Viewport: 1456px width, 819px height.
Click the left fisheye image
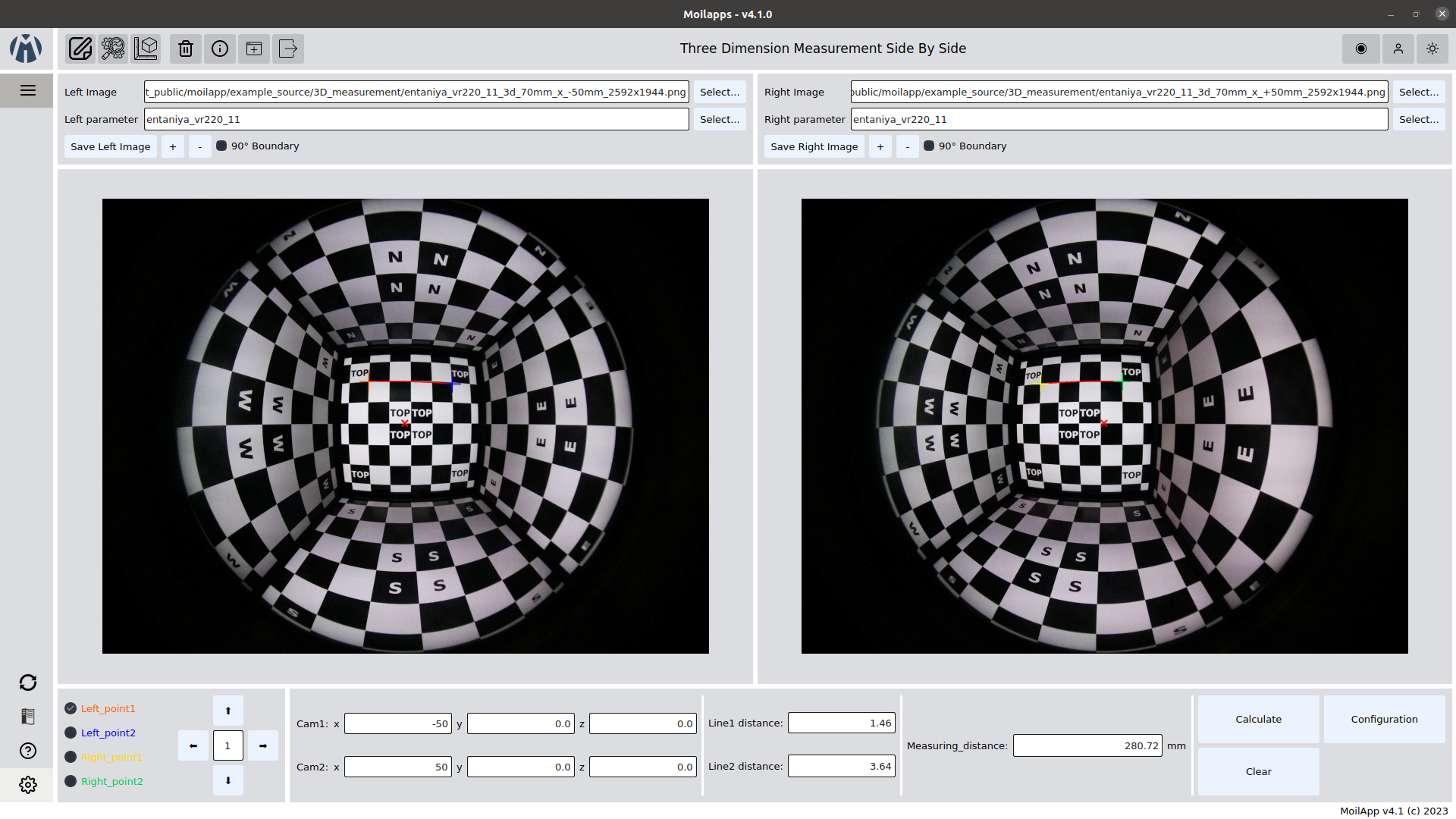[x=406, y=426]
